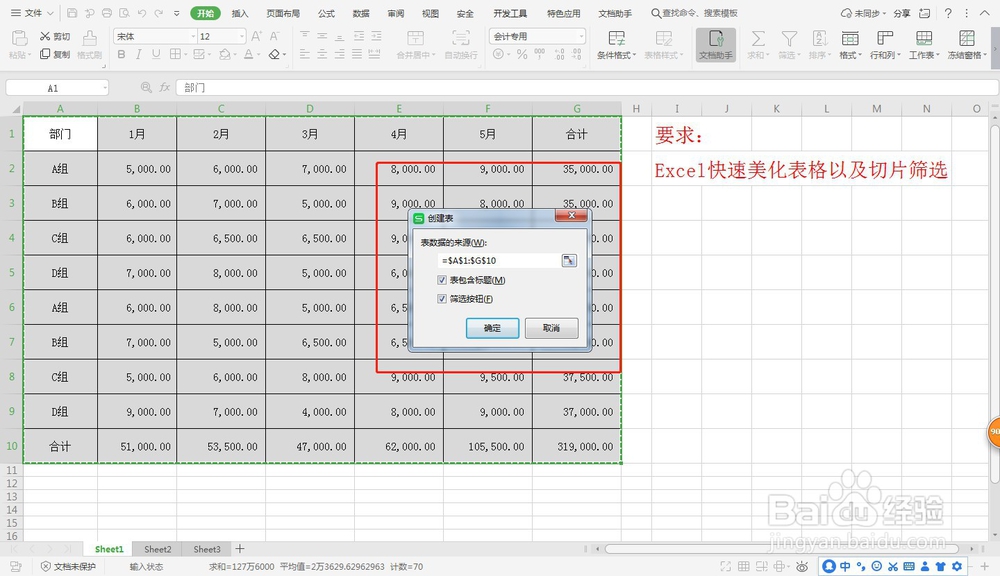The width and height of the screenshot is (1000, 576).
Task: Switch to the 审阅 ribbon tab
Action: coord(395,13)
